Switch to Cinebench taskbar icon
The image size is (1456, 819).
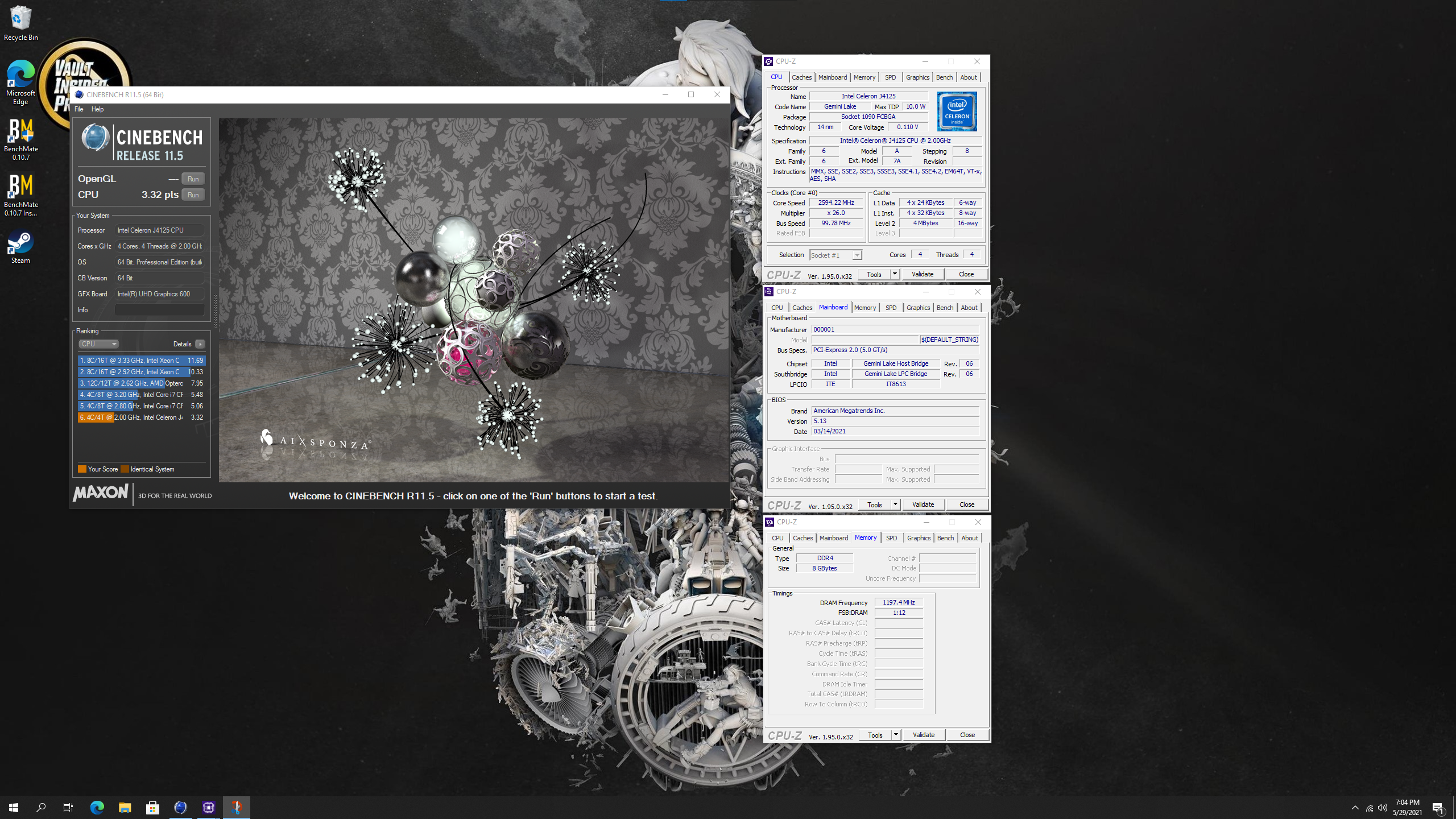[180, 807]
